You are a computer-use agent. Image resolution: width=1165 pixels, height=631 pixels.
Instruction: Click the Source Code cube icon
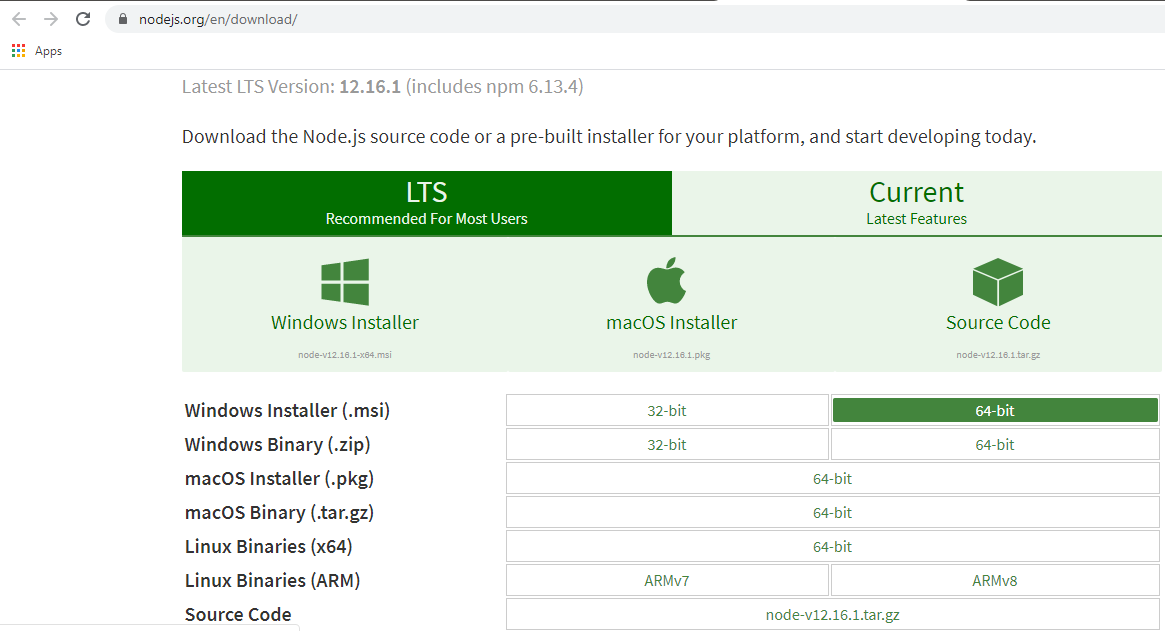998,282
